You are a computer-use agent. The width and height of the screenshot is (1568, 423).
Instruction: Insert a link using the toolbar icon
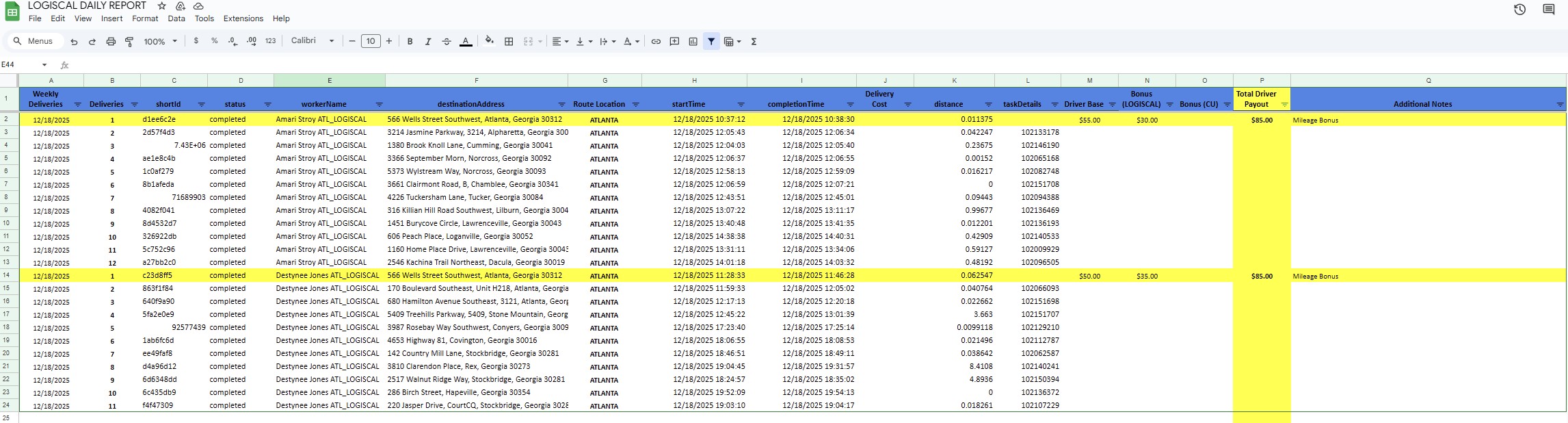click(x=656, y=42)
